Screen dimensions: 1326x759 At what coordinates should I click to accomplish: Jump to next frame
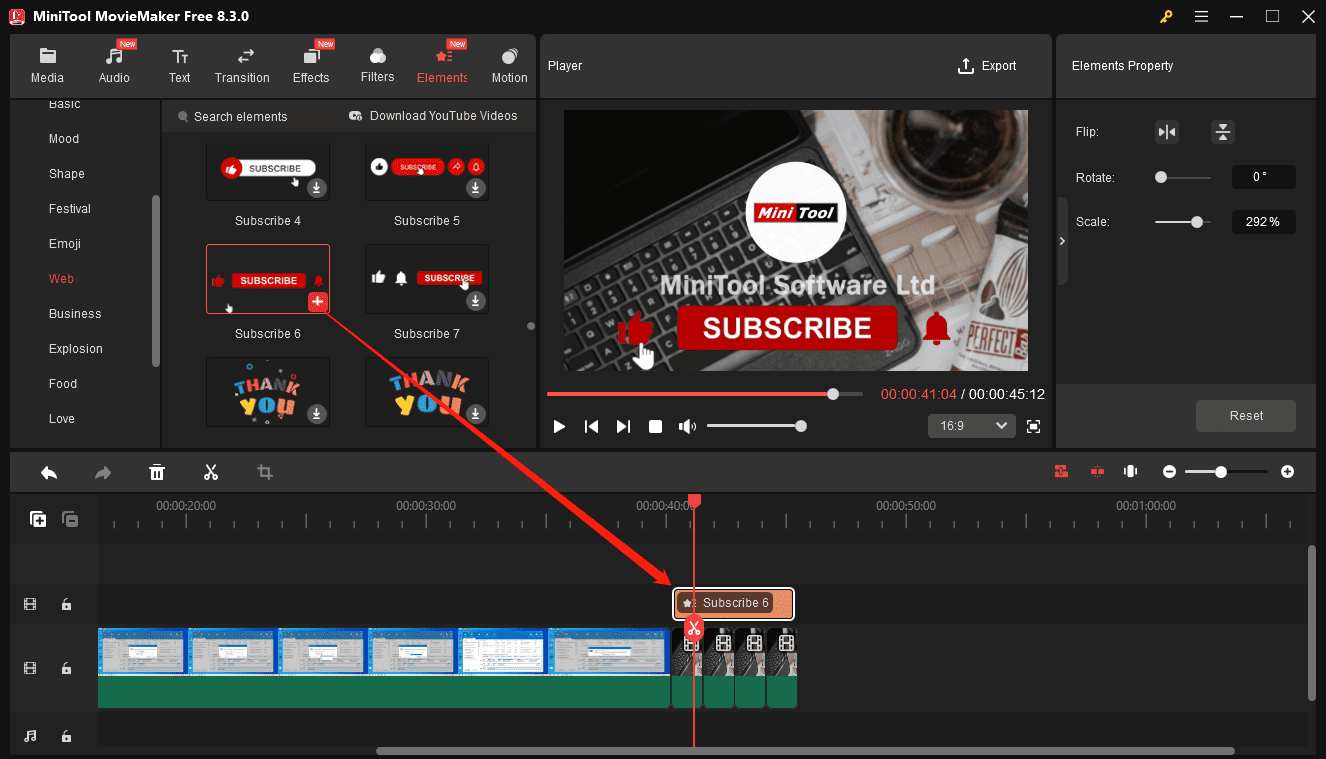[623, 426]
